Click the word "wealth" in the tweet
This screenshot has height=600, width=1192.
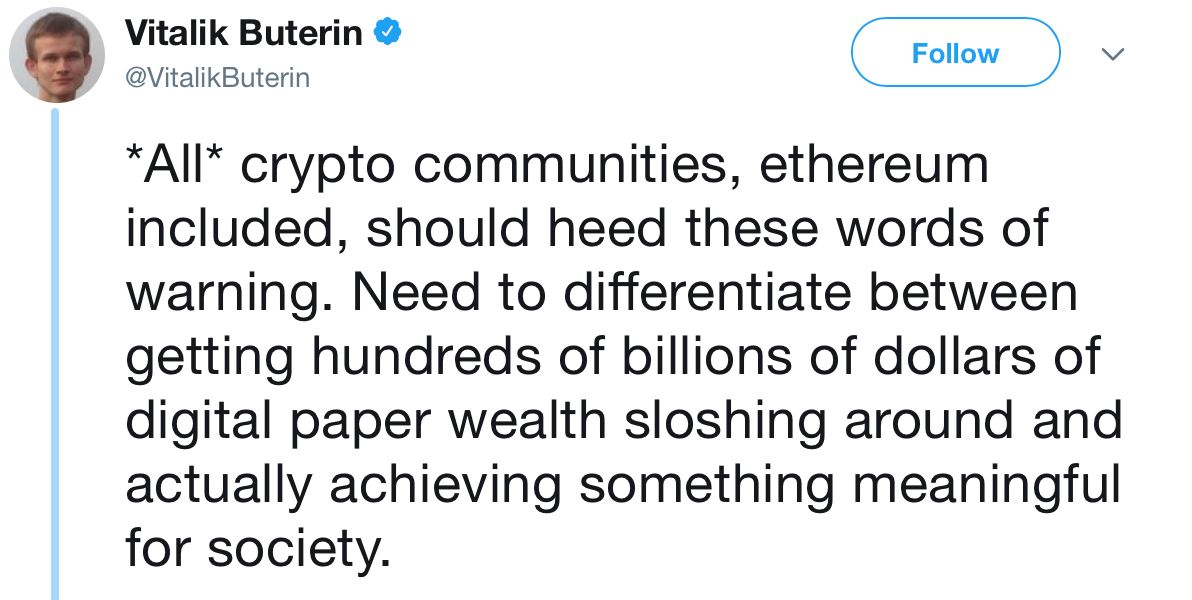pyautogui.click(x=526, y=421)
